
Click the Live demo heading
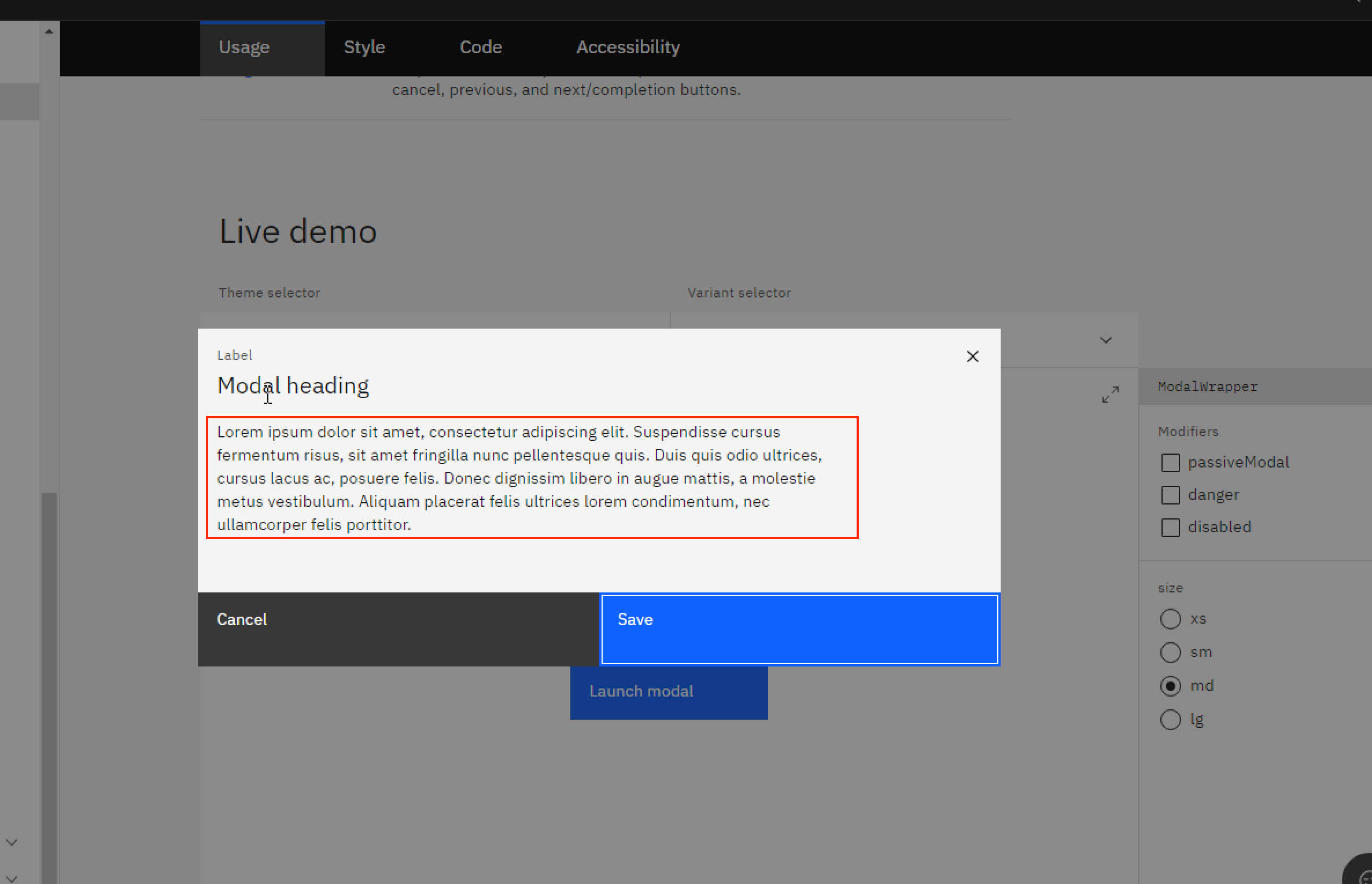[x=298, y=232]
